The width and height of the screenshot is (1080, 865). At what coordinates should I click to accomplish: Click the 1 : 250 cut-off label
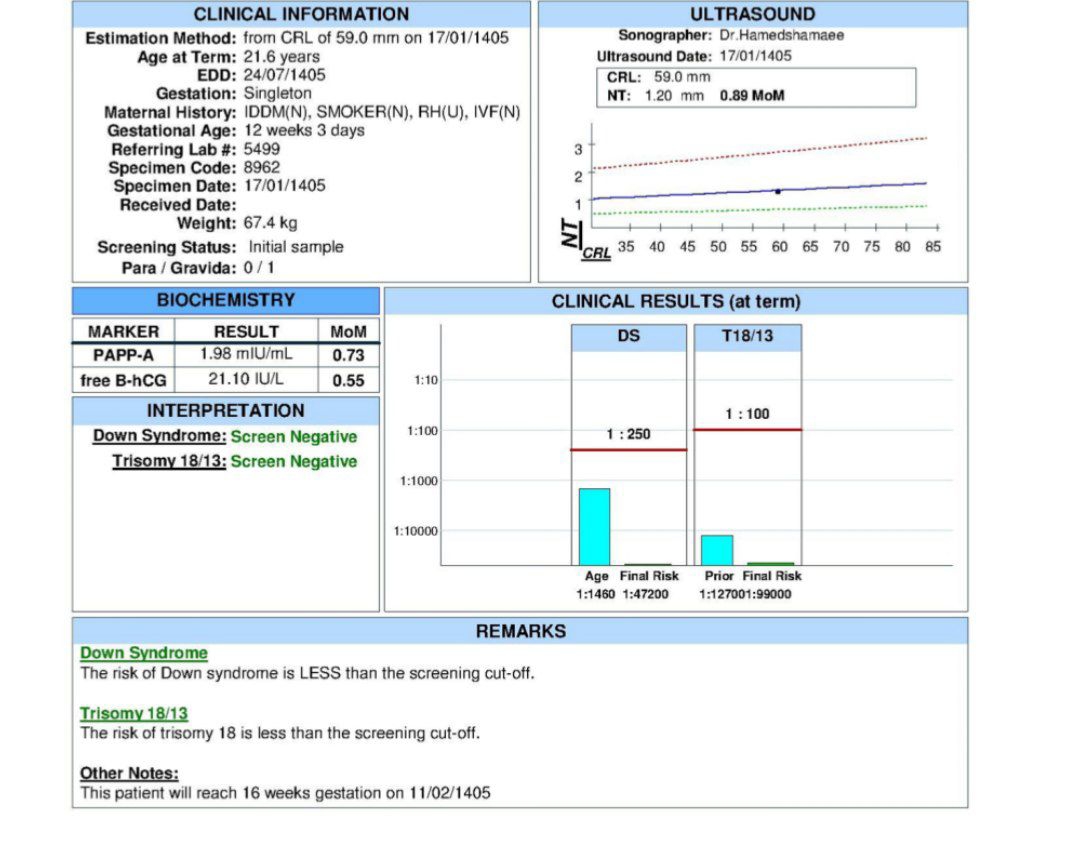[x=629, y=434]
